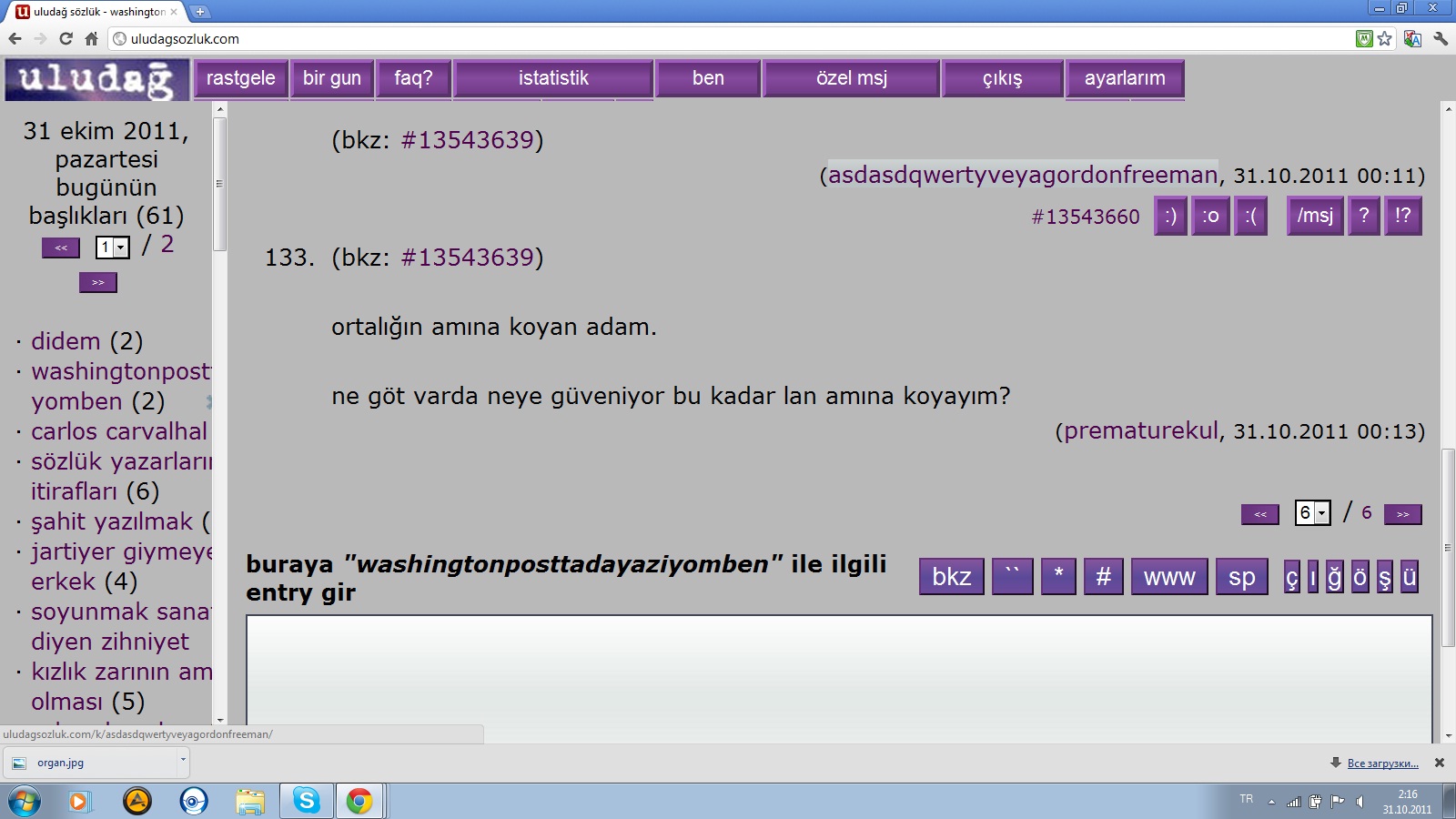Screen dimensions: 1456x819
Task: Open the didem topic in sidebar
Action: click(x=66, y=341)
